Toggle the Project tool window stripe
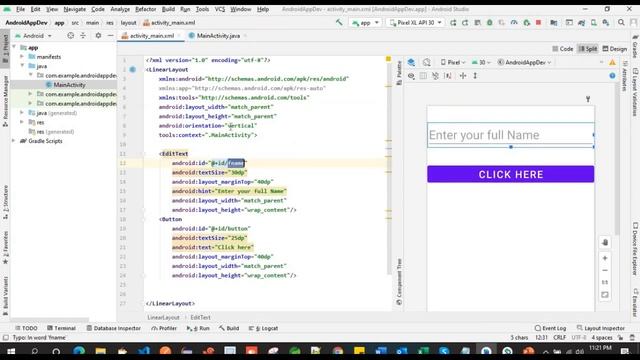 click(x=5, y=48)
